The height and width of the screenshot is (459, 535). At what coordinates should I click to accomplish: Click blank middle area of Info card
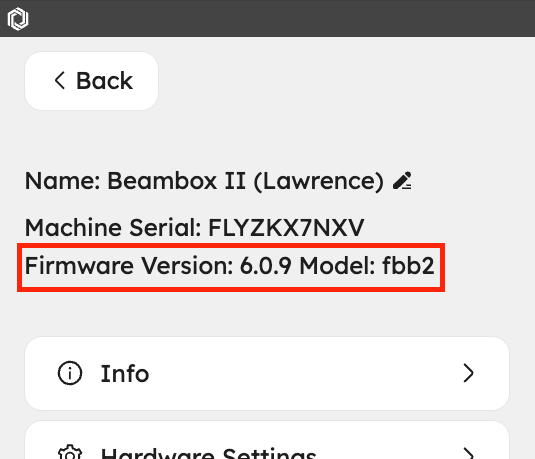coord(304,373)
